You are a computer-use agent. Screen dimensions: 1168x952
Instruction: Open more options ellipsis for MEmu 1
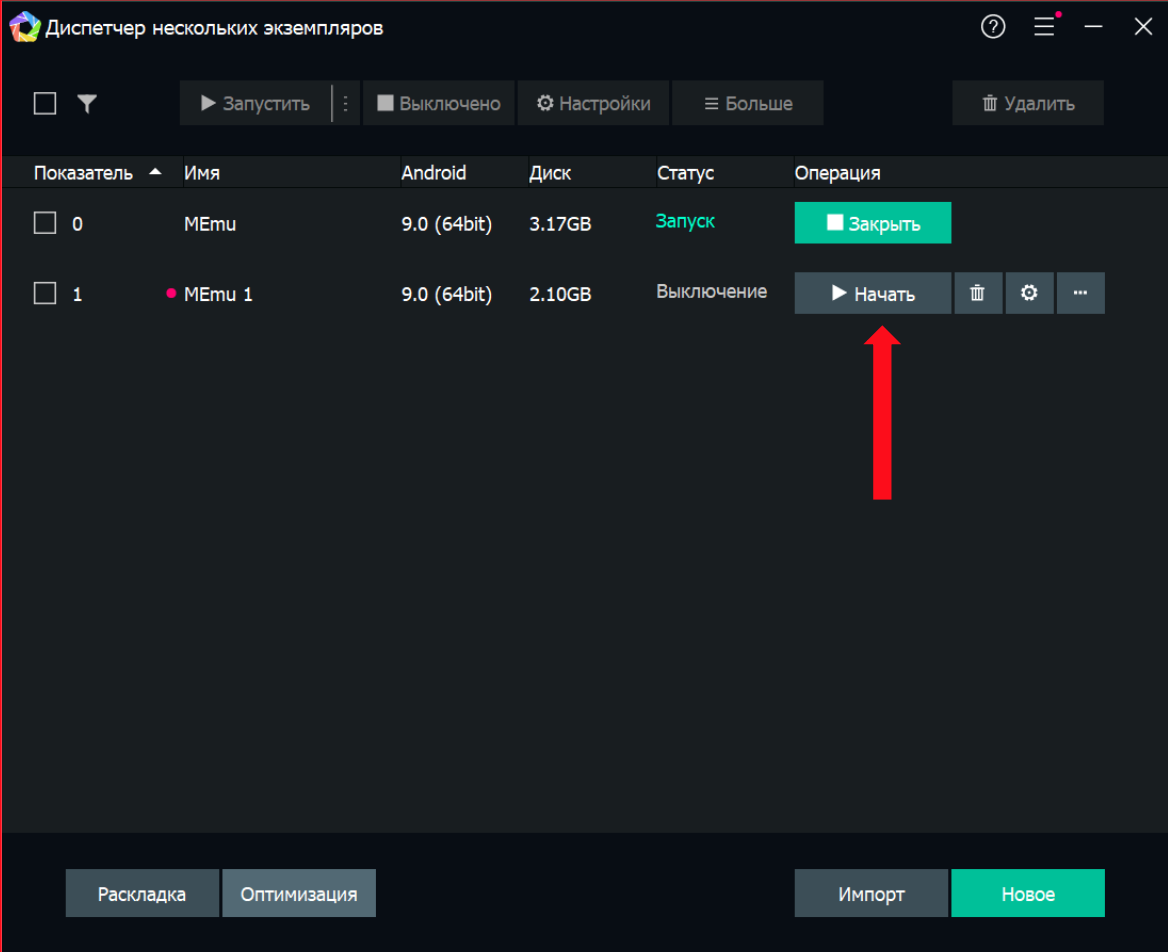click(1080, 294)
